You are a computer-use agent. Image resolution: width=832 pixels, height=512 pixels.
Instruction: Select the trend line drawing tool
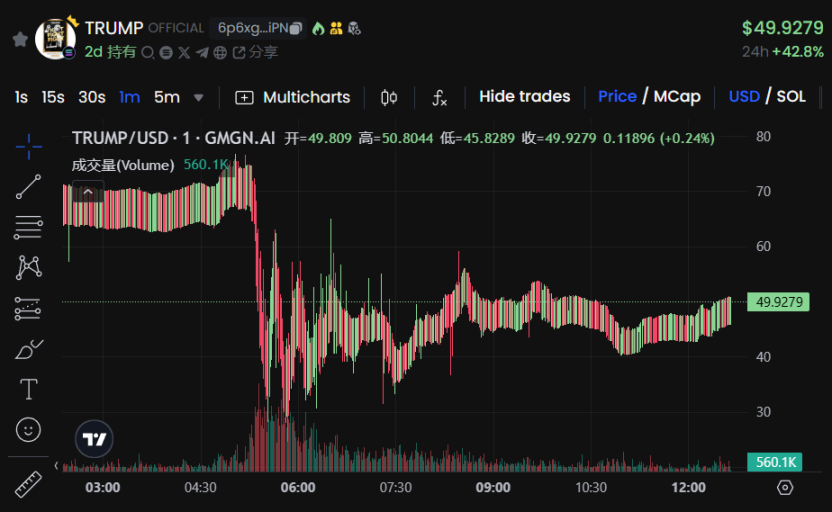point(29,187)
